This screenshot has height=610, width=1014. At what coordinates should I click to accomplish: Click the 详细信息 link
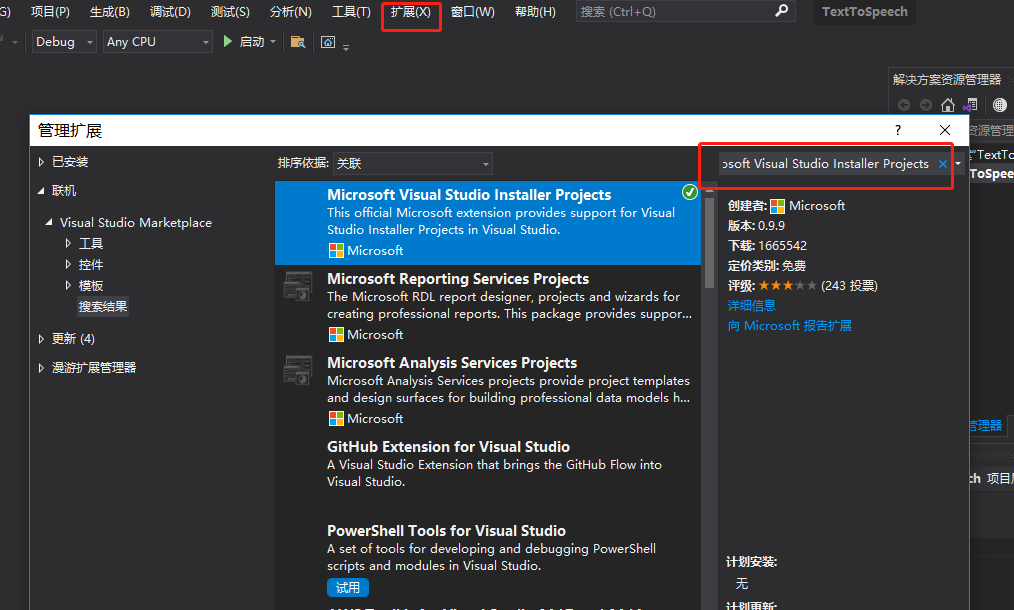751,305
